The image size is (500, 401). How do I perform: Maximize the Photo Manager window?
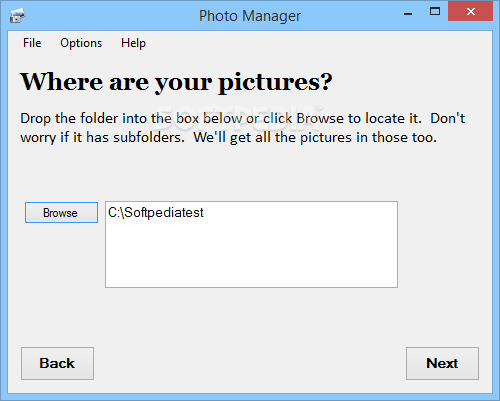tap(435, 12)
